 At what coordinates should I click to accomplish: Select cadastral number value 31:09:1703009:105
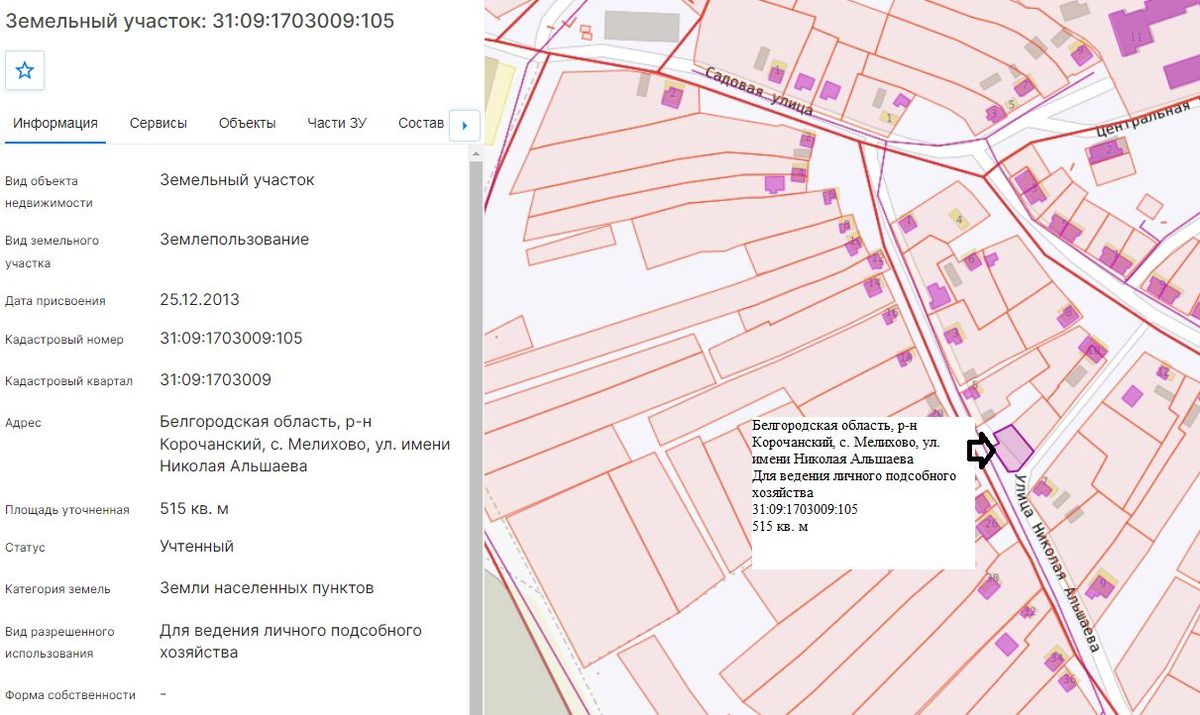(231, 338)
